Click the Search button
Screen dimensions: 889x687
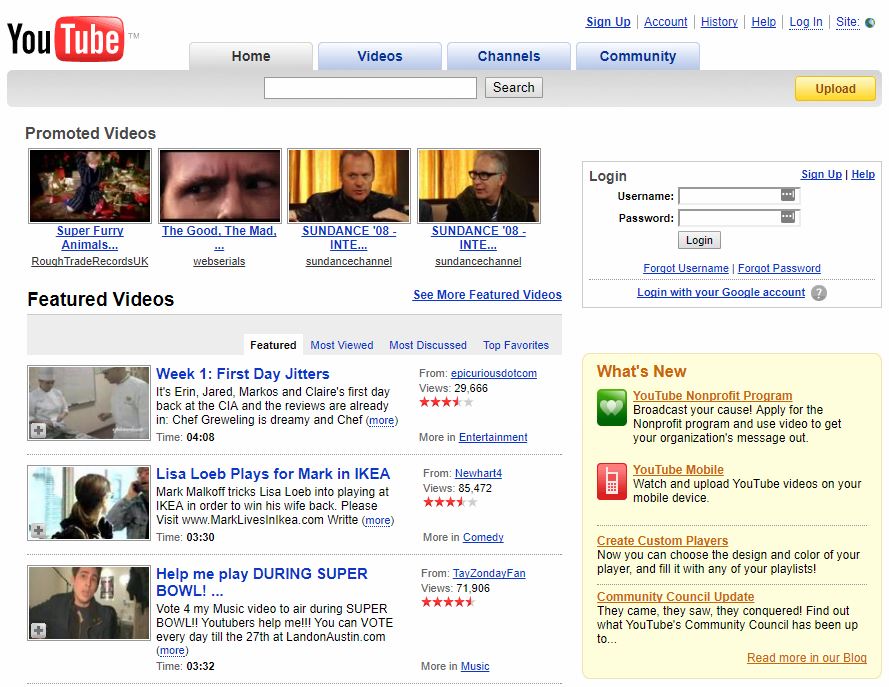(514, 88)
